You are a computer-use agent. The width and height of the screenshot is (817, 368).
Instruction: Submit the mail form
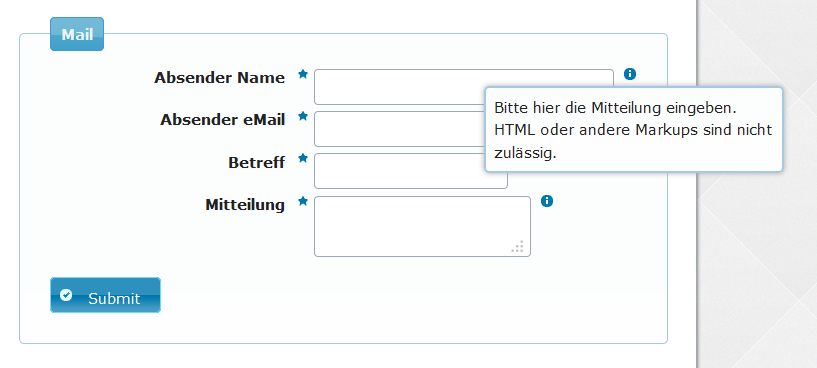pyautogui.click(x=105, y=295)
